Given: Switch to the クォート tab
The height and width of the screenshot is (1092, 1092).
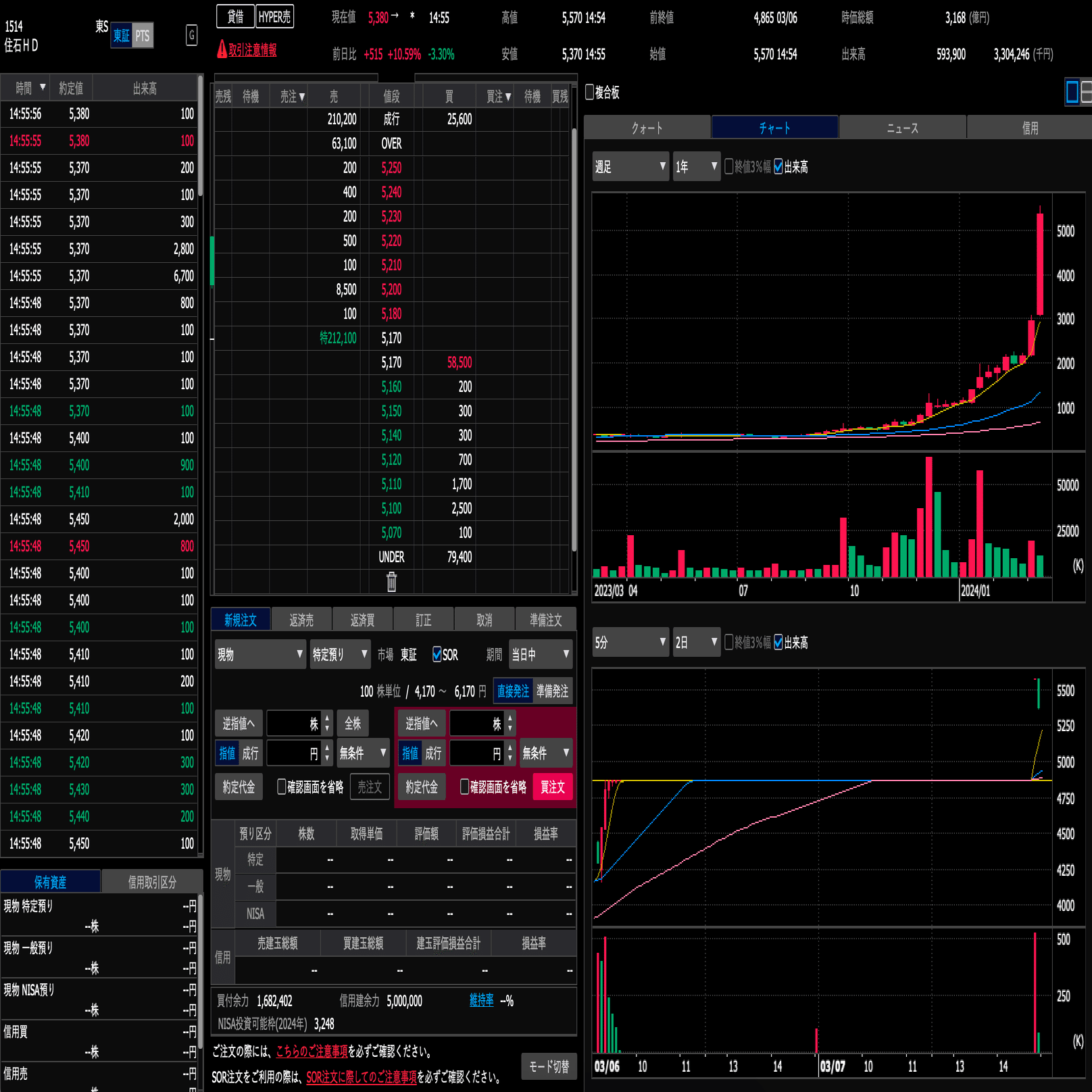Looking at the screenshot, I should click(x=647, y=127).
